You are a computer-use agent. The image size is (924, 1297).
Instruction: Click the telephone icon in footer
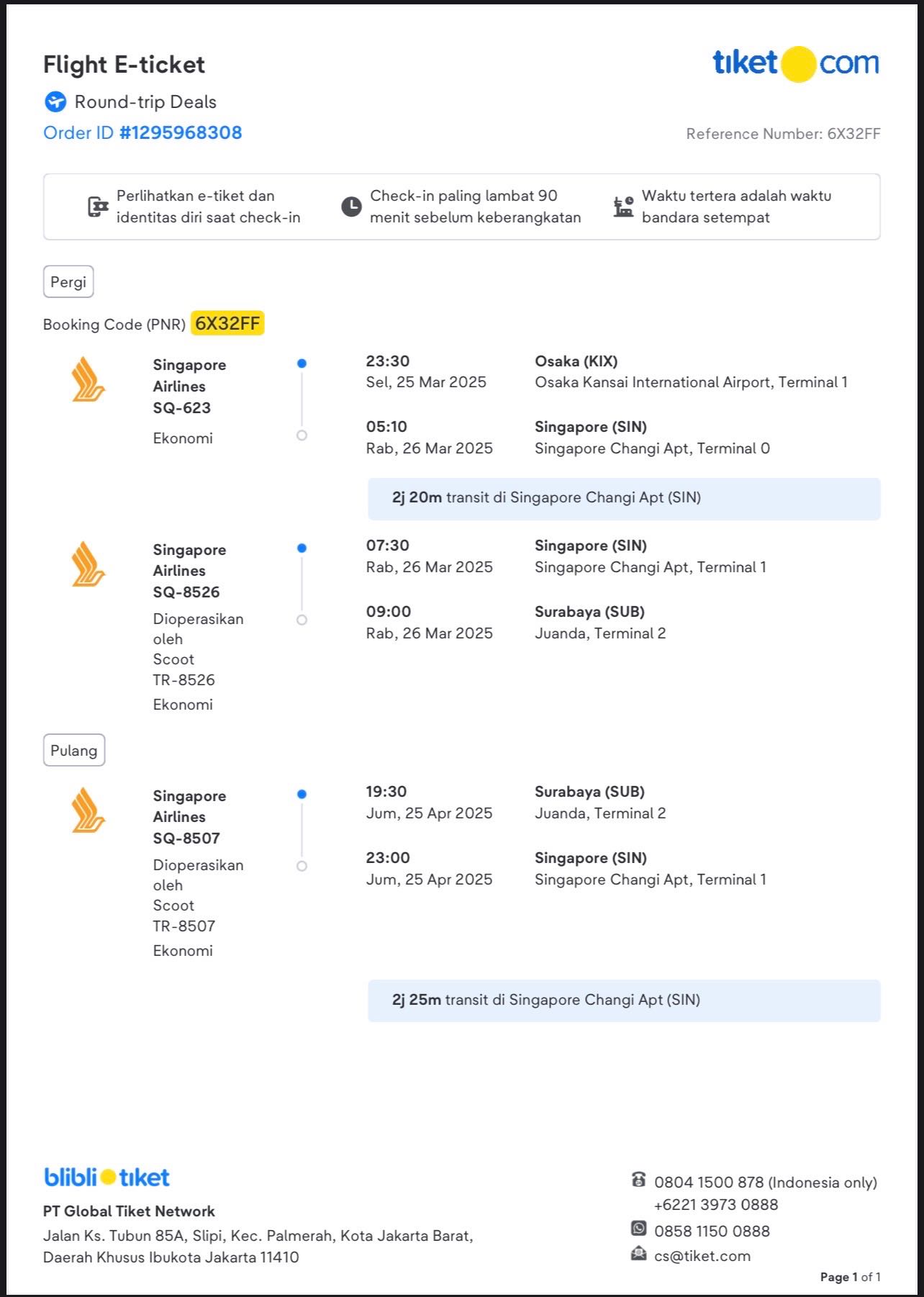(638, 1180)
